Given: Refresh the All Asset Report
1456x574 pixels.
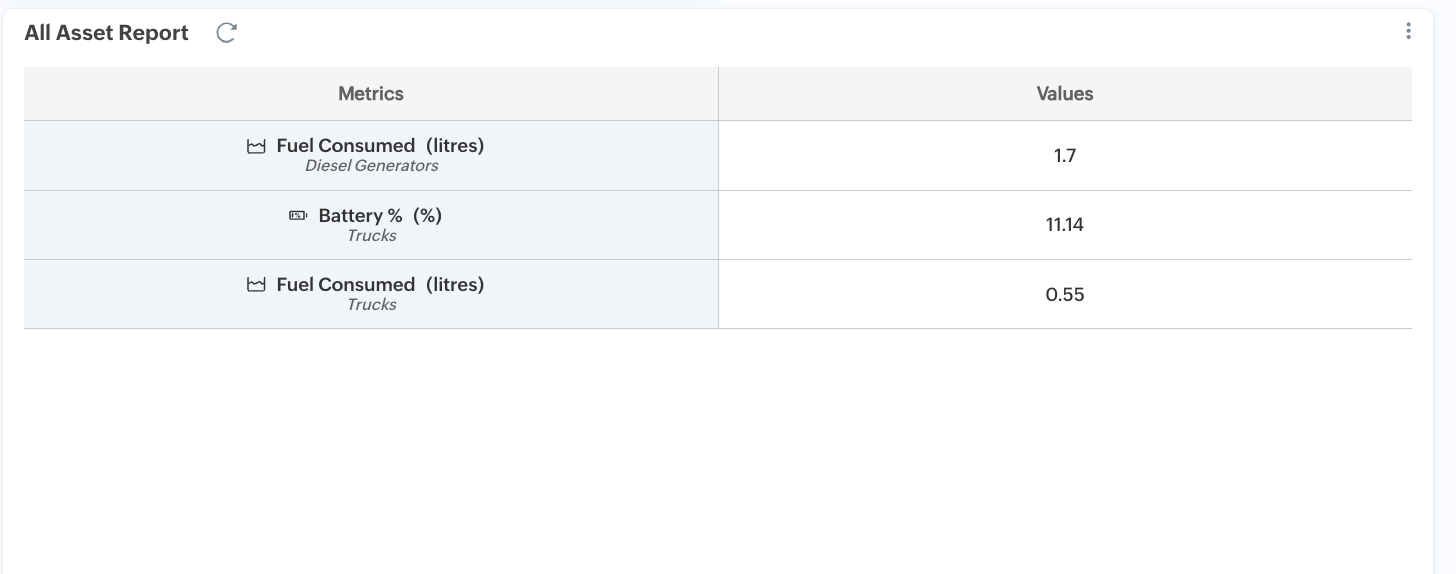Looking at the screenshot, I should 227,33.
